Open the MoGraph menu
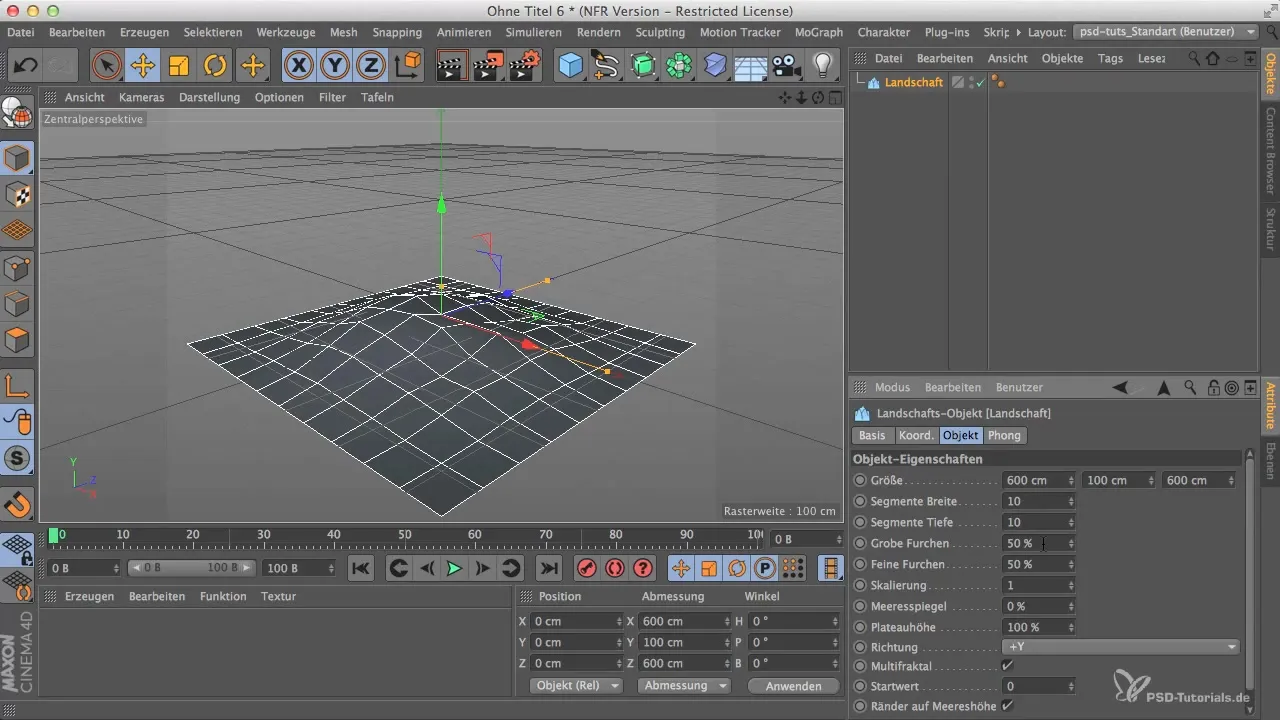The image size is (1280, 720). click(818, 32)
